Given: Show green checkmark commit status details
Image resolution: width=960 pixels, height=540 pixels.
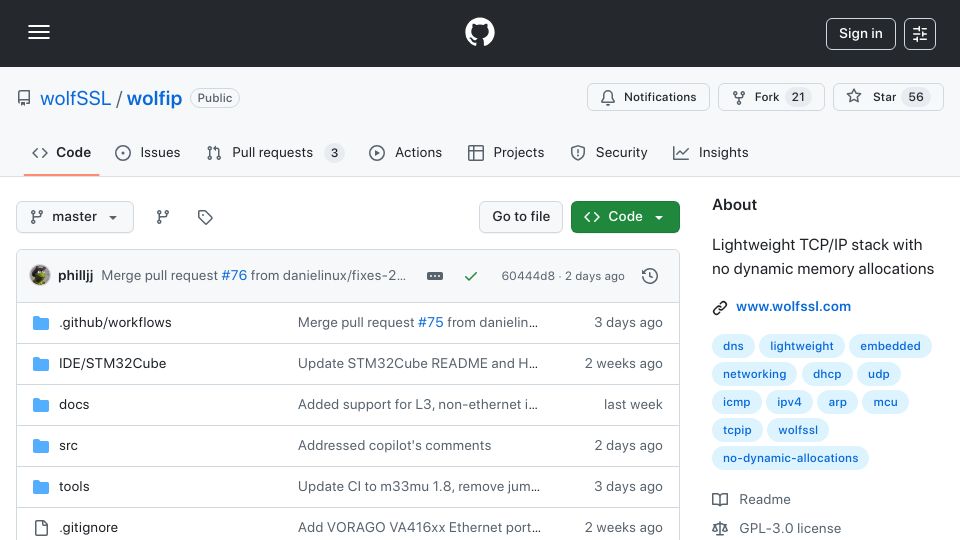Looking at the screenshot, I should tap(471, 276).
